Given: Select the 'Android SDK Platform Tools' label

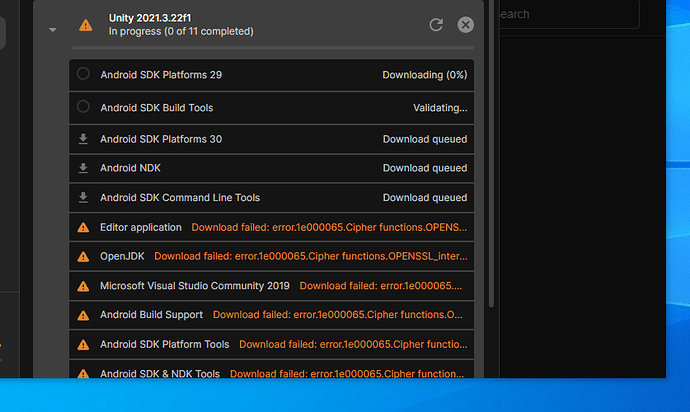Looking at the screenshot, I should pos(165,345).
